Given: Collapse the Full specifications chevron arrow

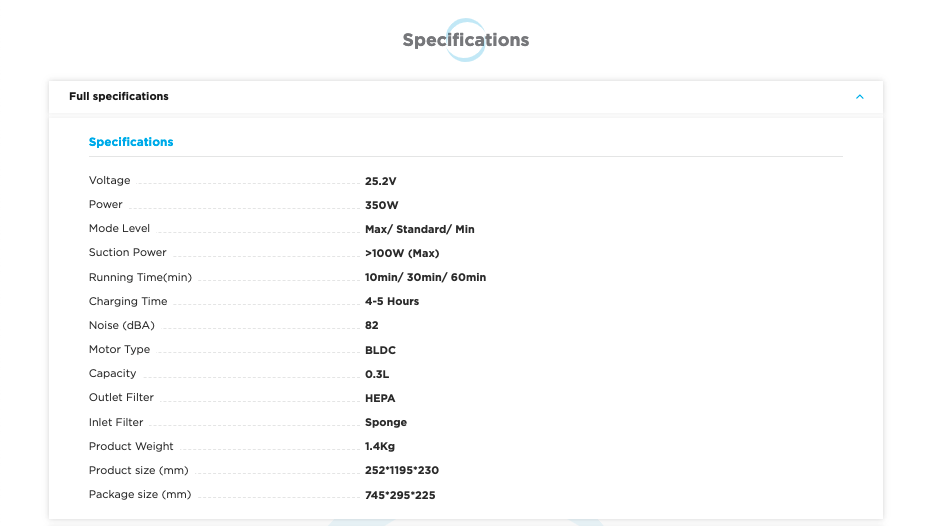Looking at the screenshot, I should [x=859, y=97].
